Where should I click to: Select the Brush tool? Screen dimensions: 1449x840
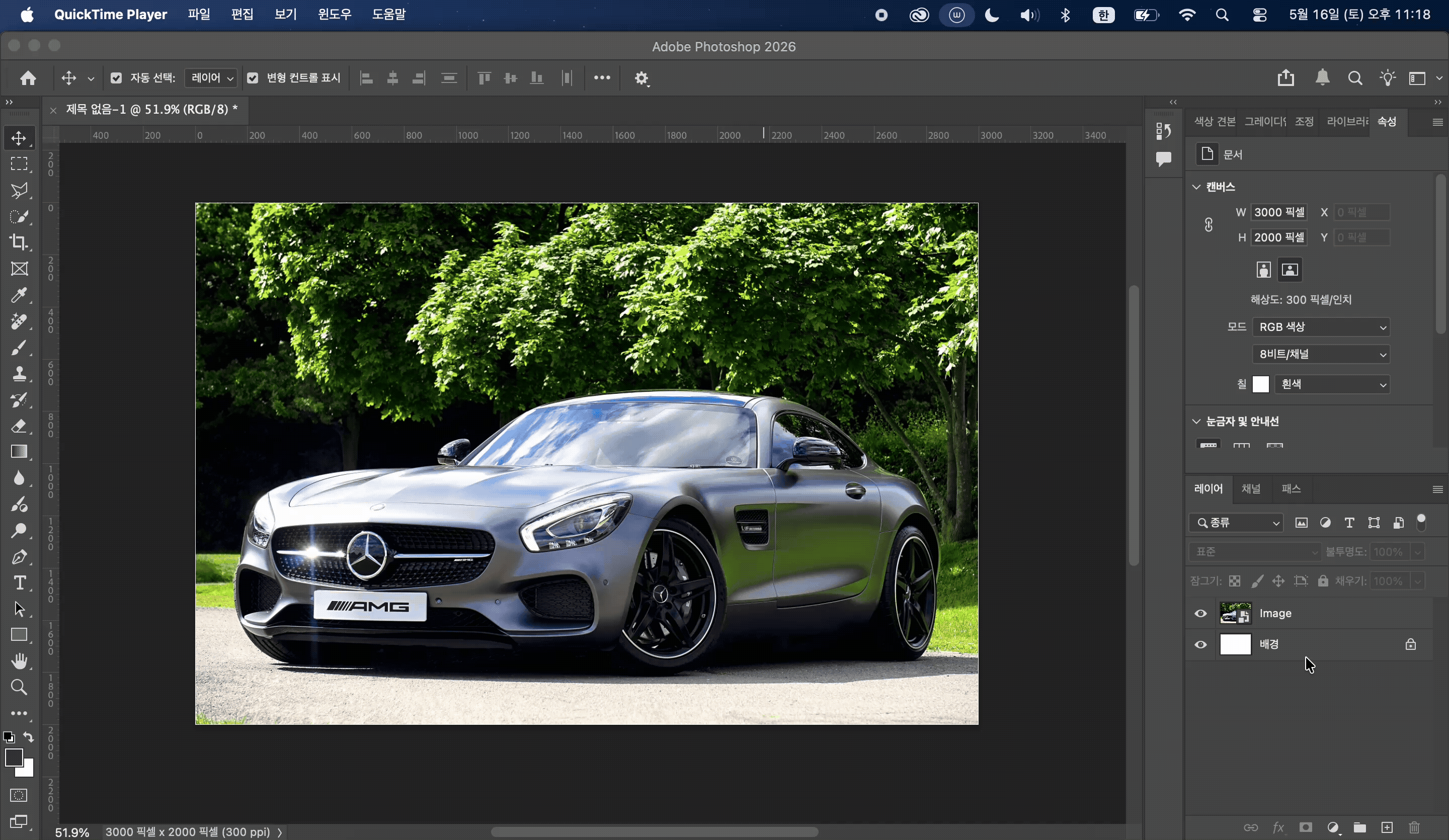19,348
